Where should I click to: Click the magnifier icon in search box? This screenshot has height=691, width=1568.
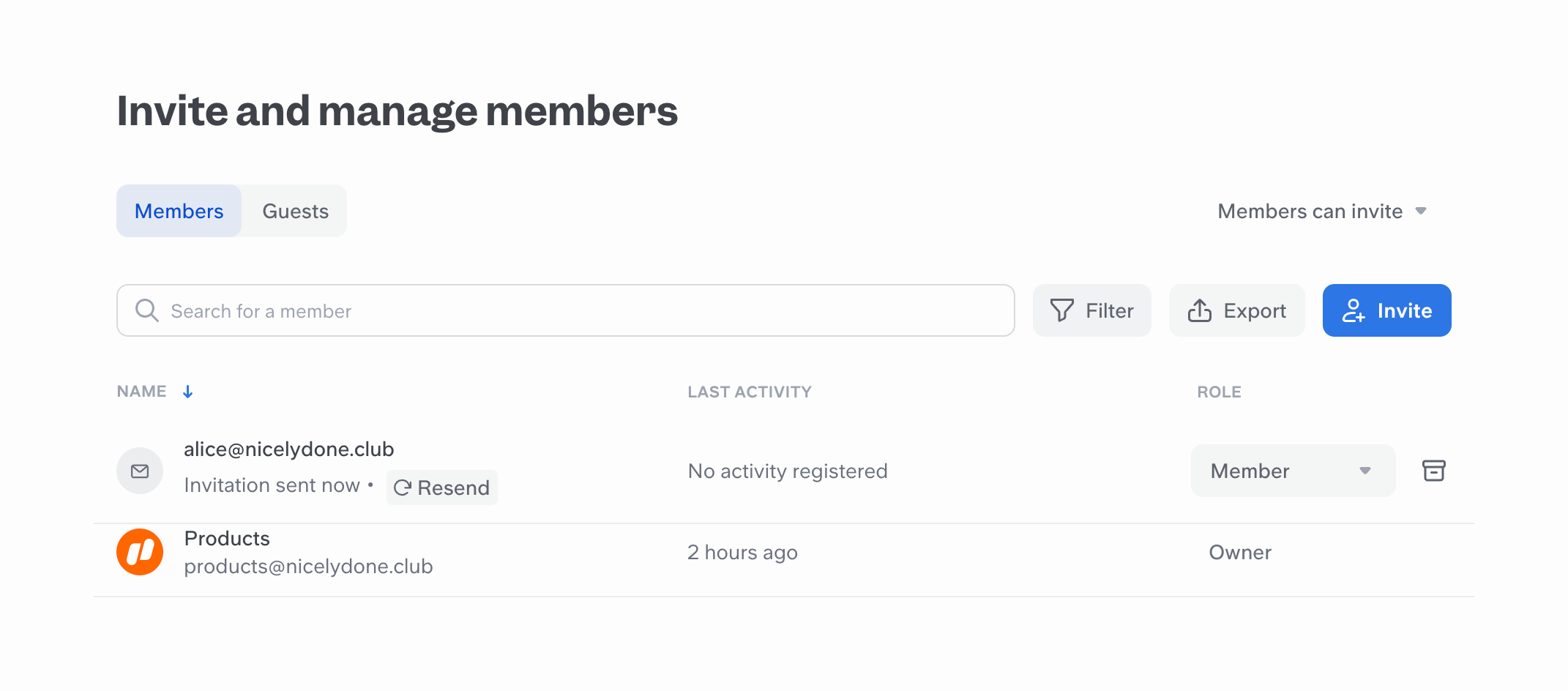point(146,310)
